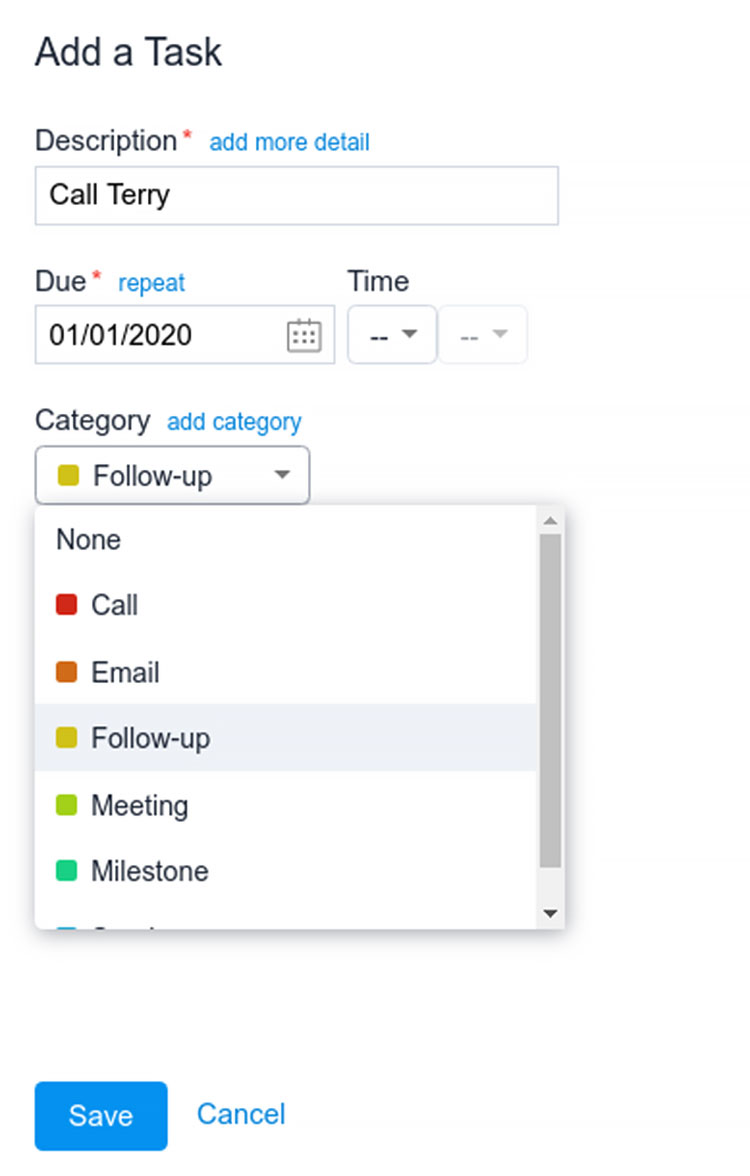Click the green Milestone color square

[x=67, y=871]
